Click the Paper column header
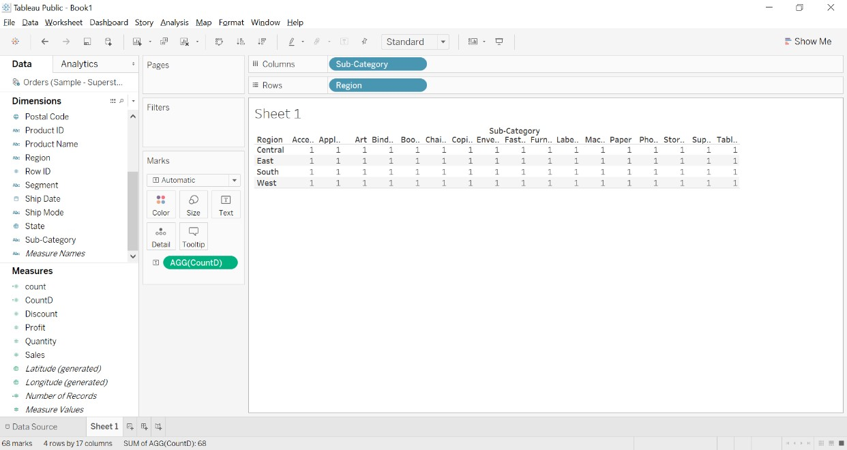 coord(621,139)
